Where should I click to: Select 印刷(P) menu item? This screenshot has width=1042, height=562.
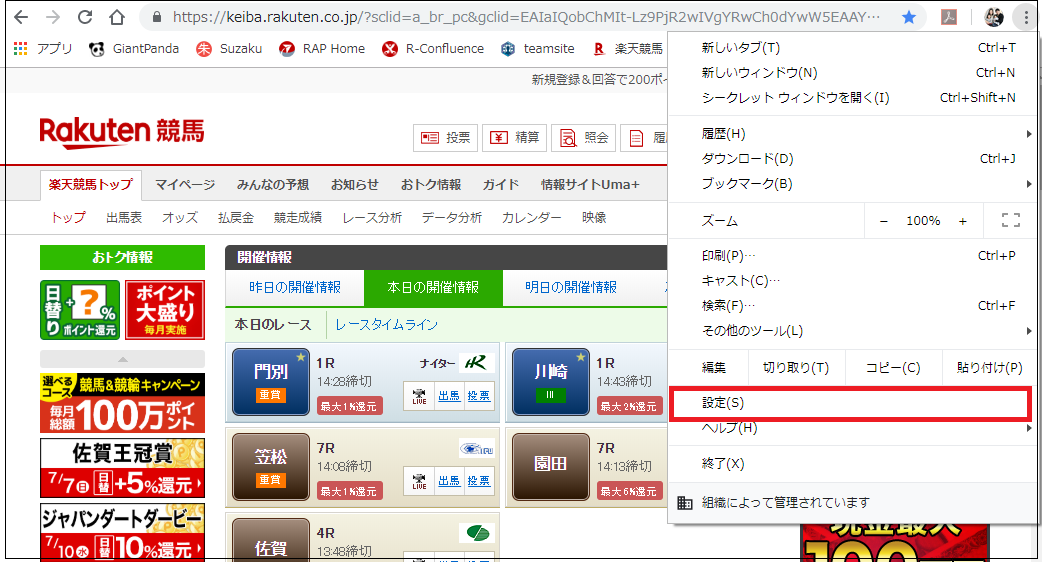(852, 256)
